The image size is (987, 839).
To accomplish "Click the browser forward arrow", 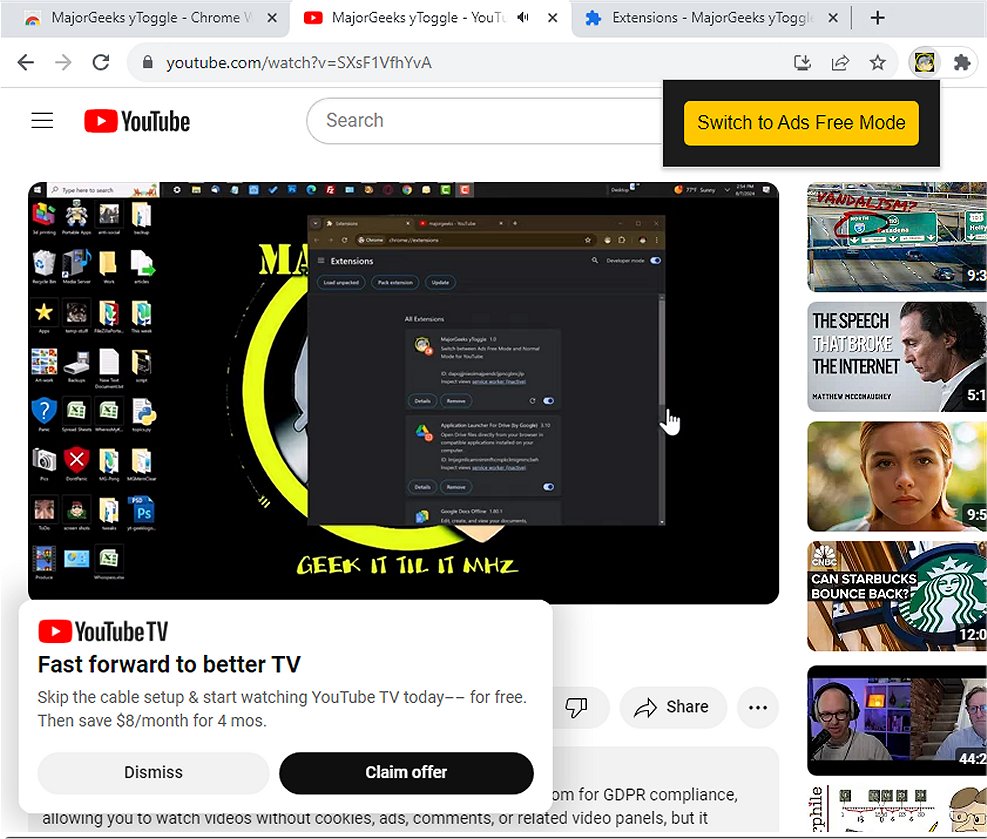I will click(x=63, y=62).
